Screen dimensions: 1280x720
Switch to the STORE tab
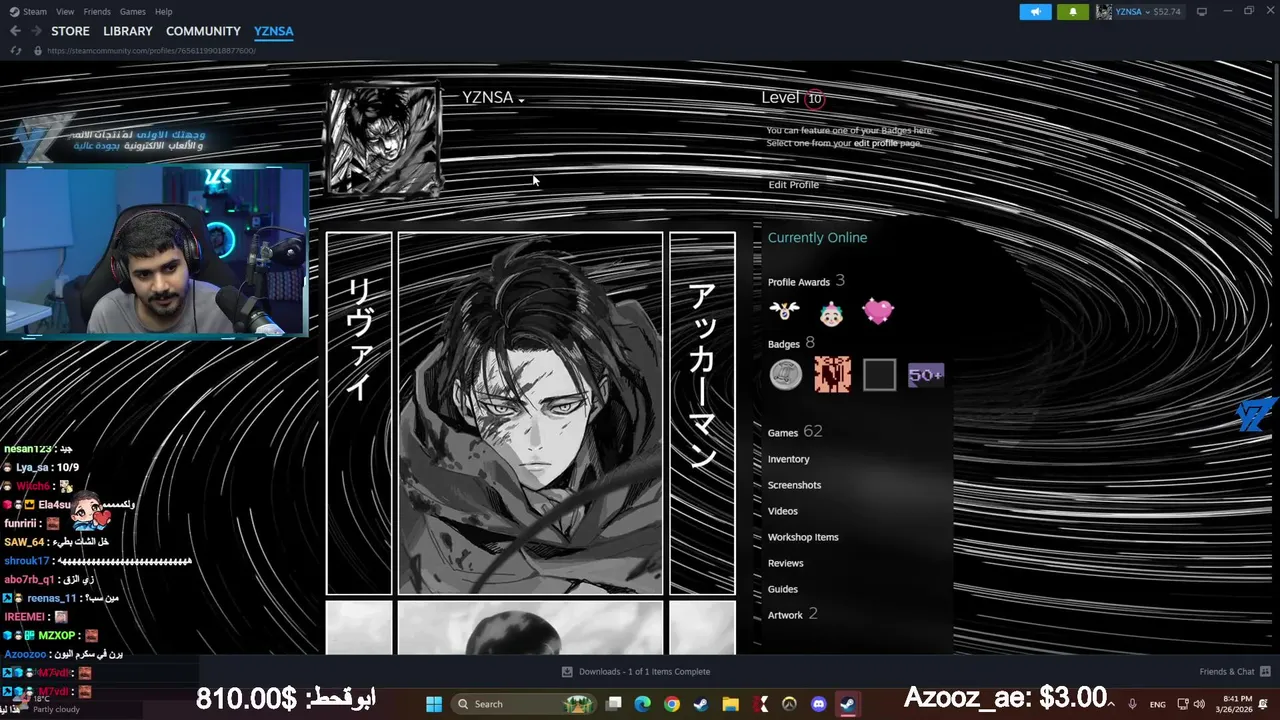(70, 31)
